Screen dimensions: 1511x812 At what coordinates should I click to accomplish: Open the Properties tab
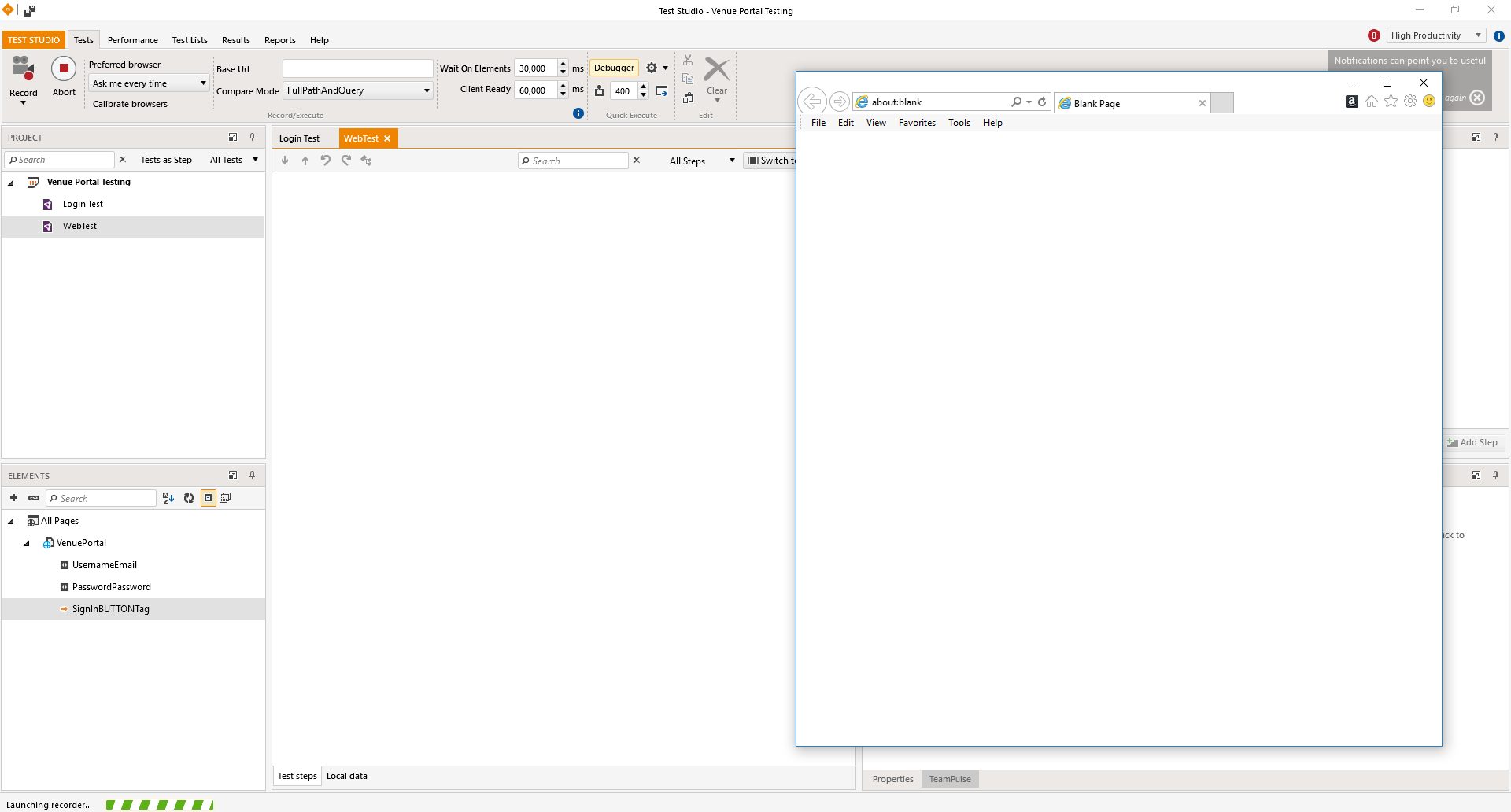pos(892,779)
